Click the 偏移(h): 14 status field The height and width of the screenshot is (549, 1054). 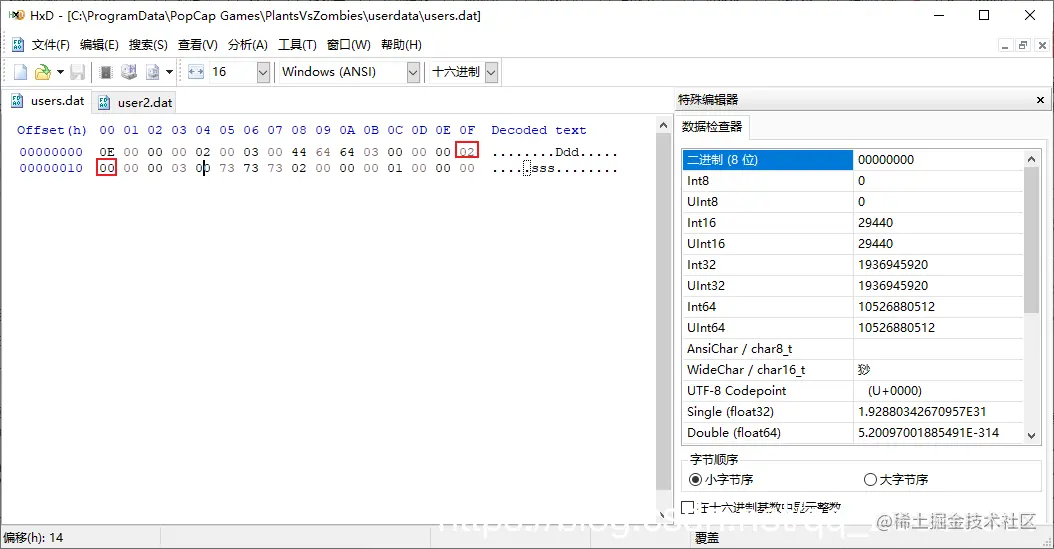(34, 538)
